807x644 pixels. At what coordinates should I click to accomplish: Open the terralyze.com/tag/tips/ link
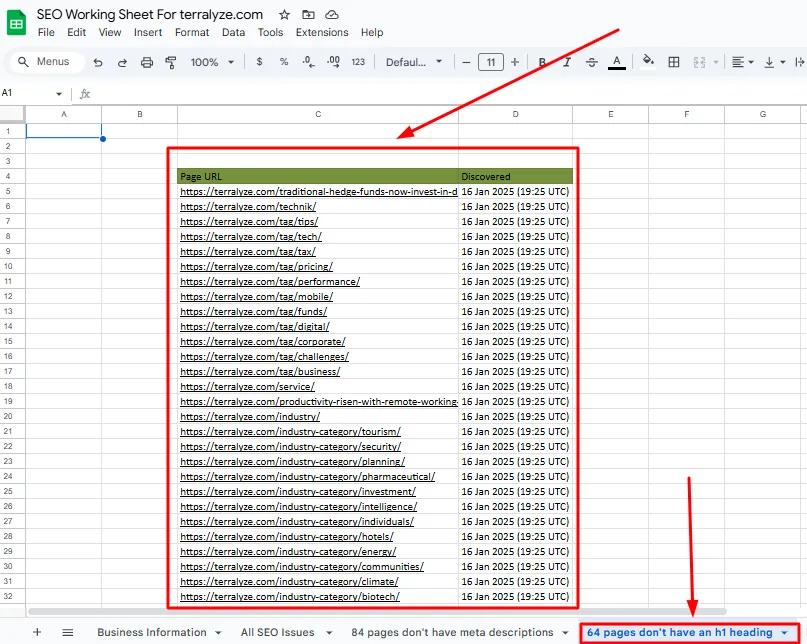(249, 221)
